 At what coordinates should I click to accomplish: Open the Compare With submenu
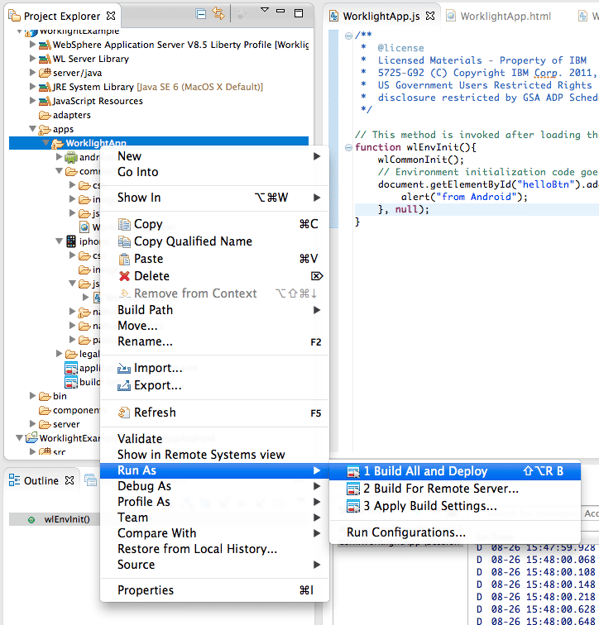[x=214, y=533]
